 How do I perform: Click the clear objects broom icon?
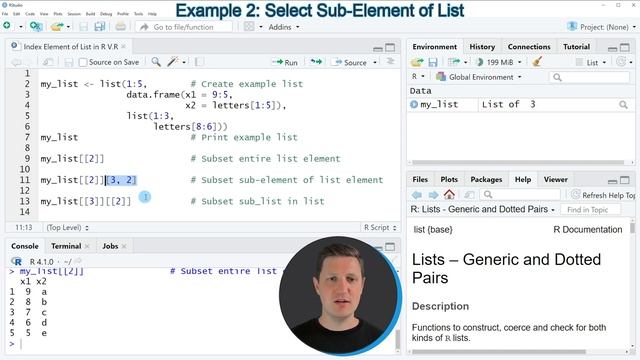(537, 62)
